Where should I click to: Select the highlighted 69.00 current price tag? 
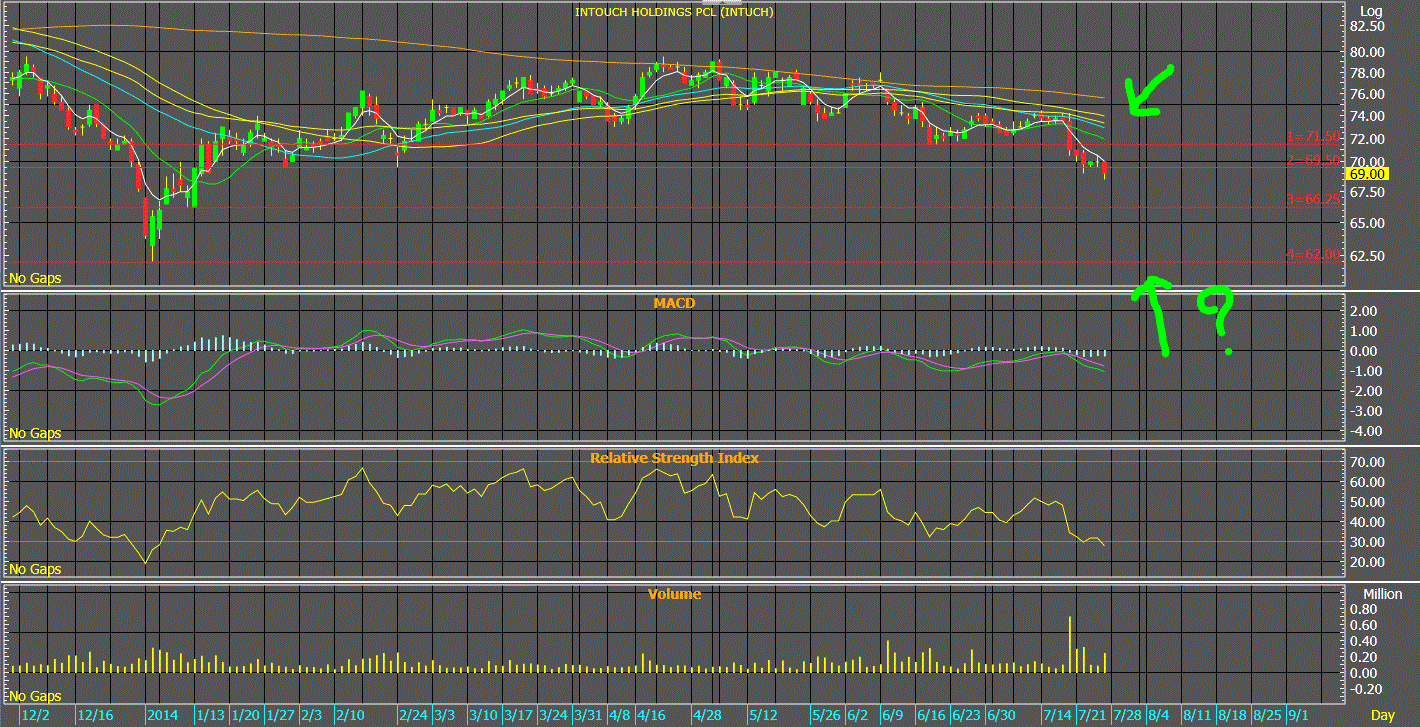point(1369,173)
